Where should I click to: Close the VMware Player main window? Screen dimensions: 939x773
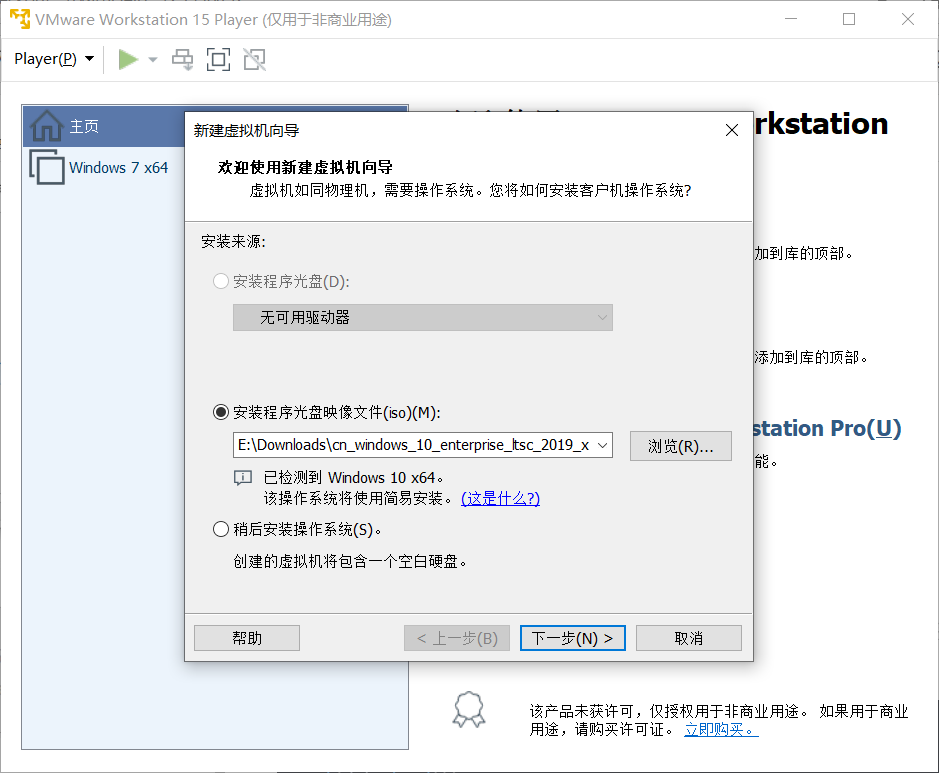(x=908, y=19)
